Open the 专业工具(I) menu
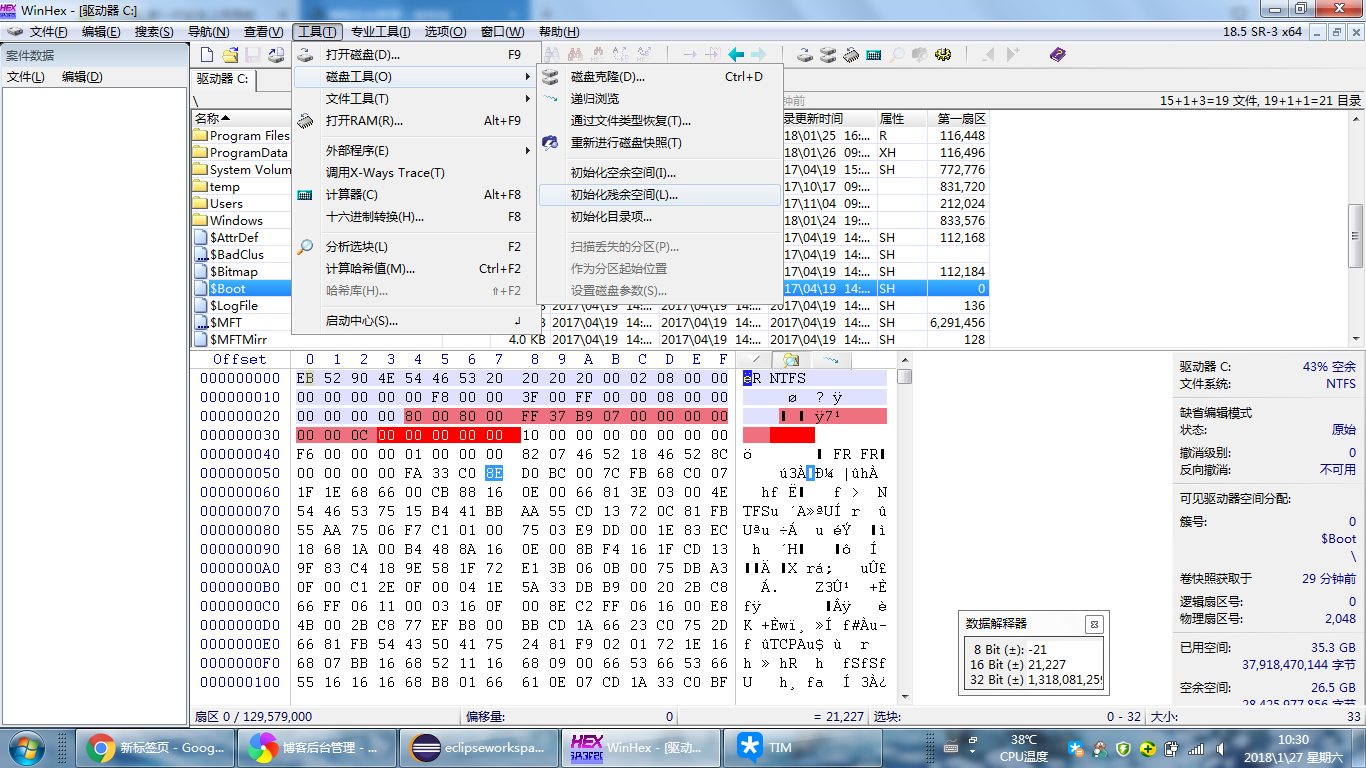The height and width of the screenshot is (768, 1366). tap(380, 32)
